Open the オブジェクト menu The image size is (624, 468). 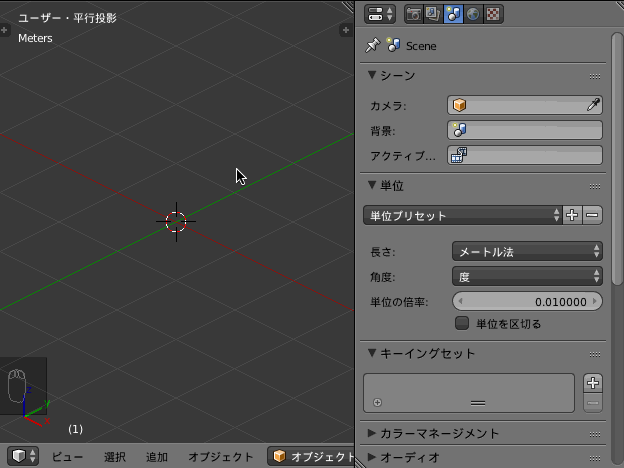[x=220, y=456]
